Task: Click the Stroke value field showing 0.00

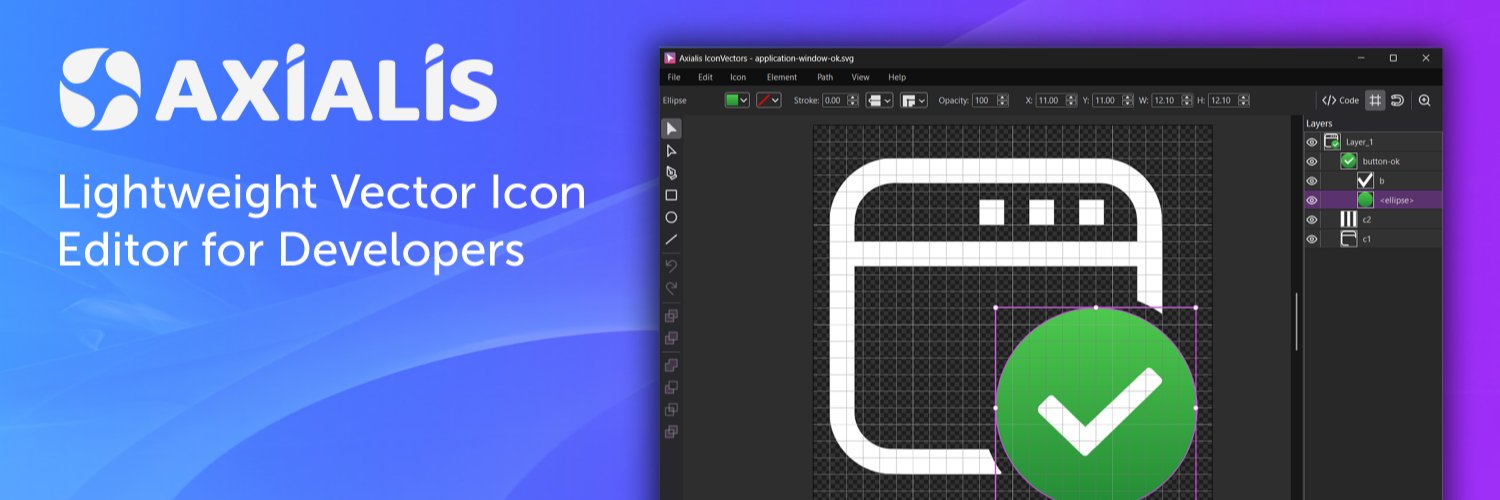Action: (x=834, y=100)
